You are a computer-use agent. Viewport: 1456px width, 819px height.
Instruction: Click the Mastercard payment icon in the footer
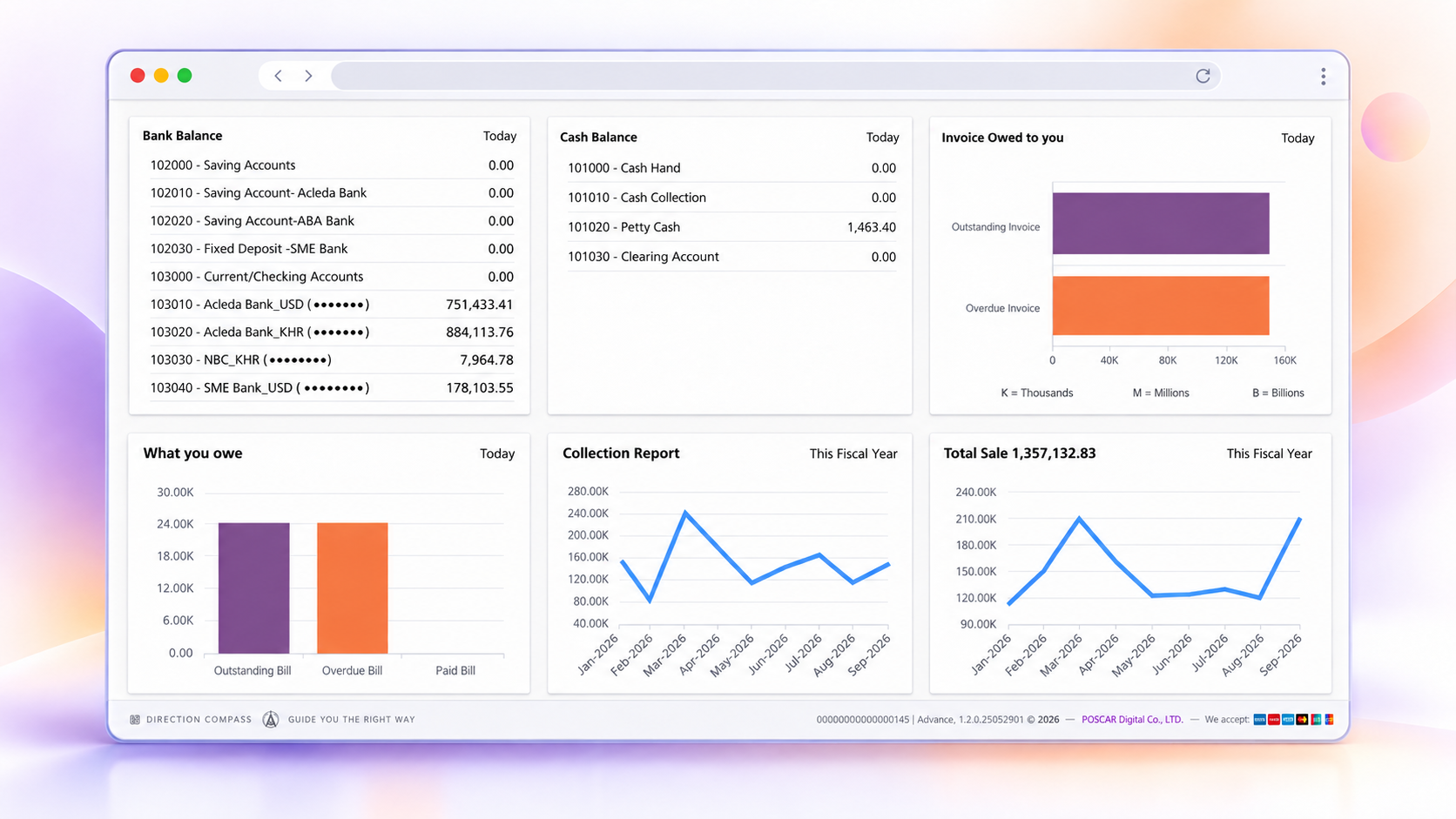[x=1302, y=720]
